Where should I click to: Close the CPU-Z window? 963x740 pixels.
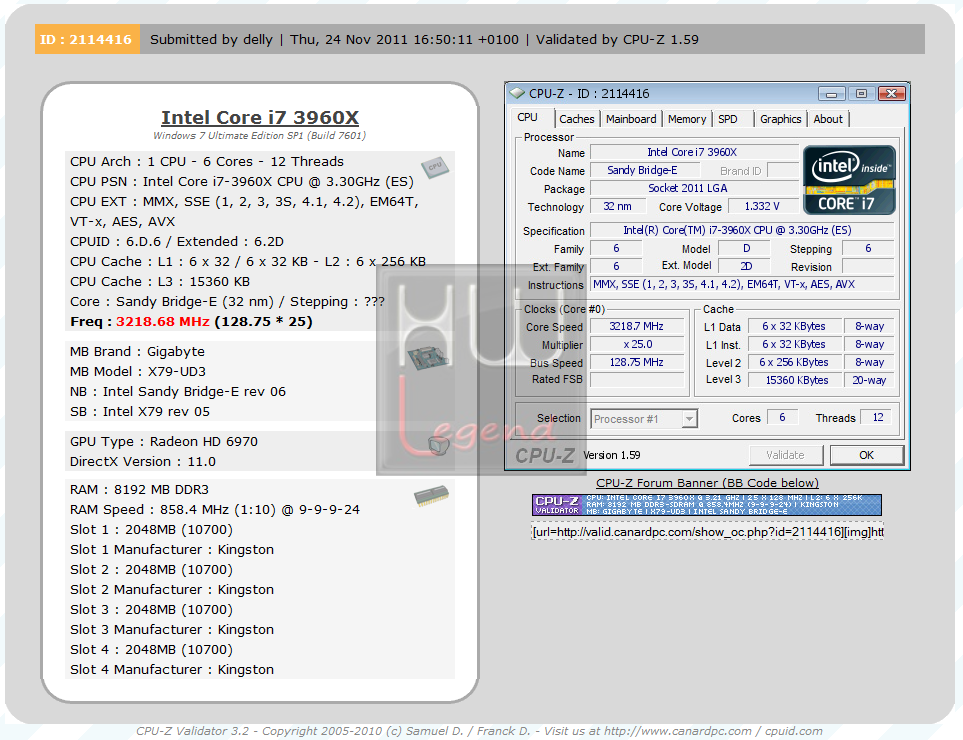(892, 93)
